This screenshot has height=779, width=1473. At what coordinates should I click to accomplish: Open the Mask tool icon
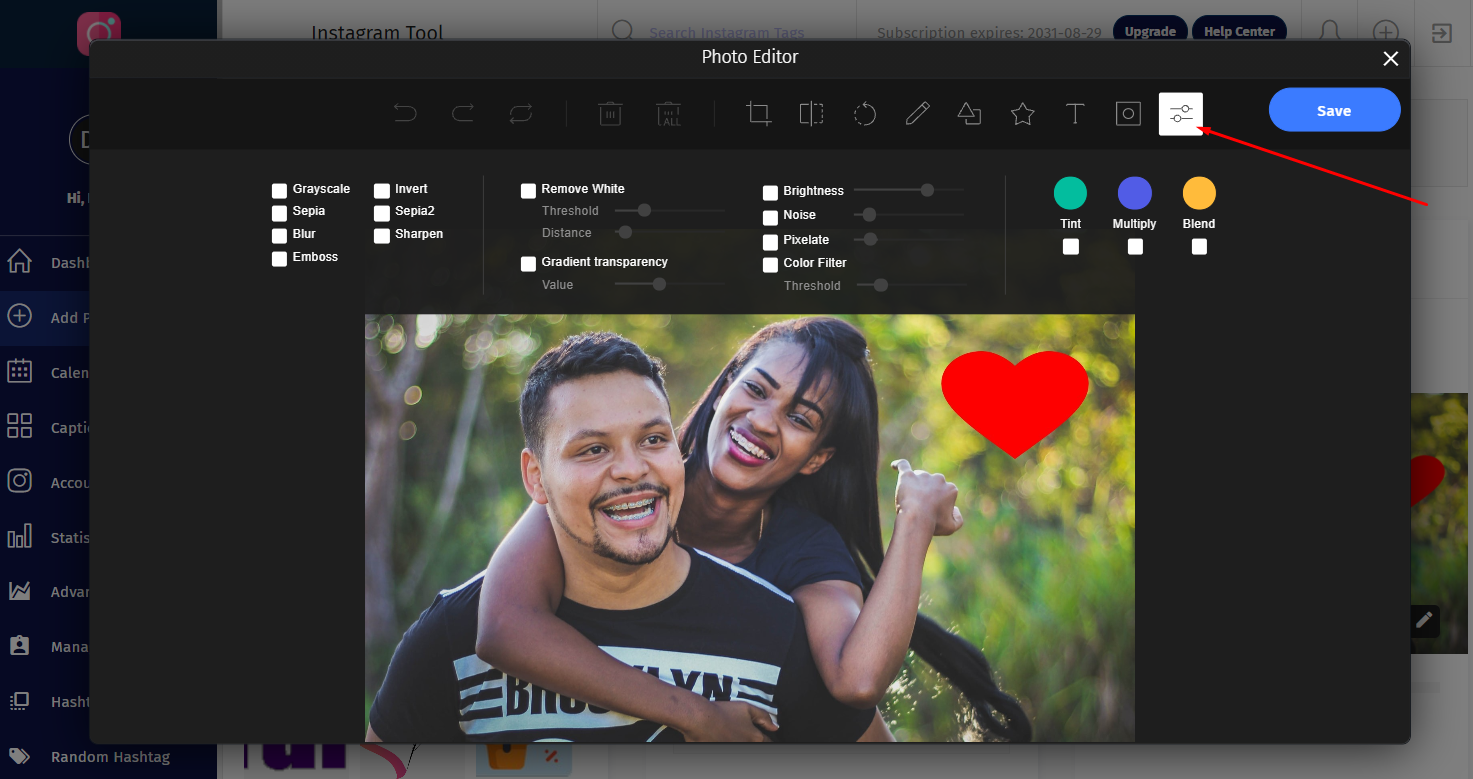1128,114
